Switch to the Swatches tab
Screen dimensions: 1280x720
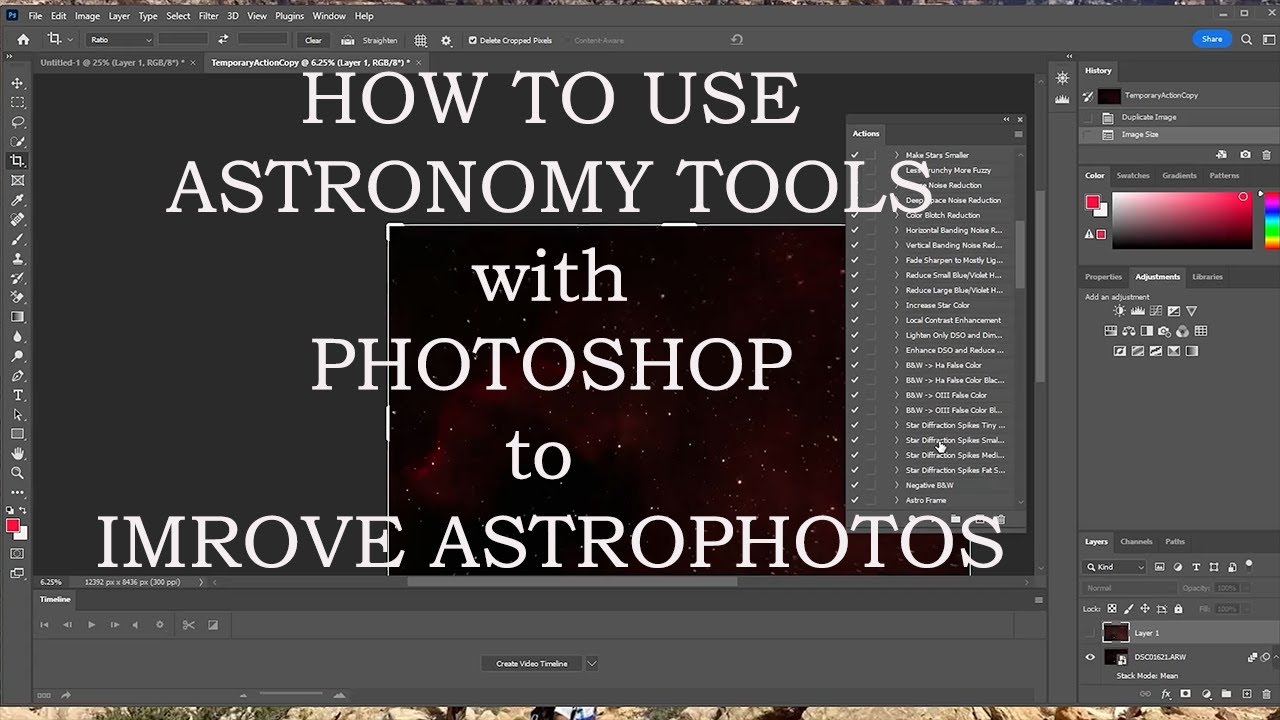[x=1133, y=176]
